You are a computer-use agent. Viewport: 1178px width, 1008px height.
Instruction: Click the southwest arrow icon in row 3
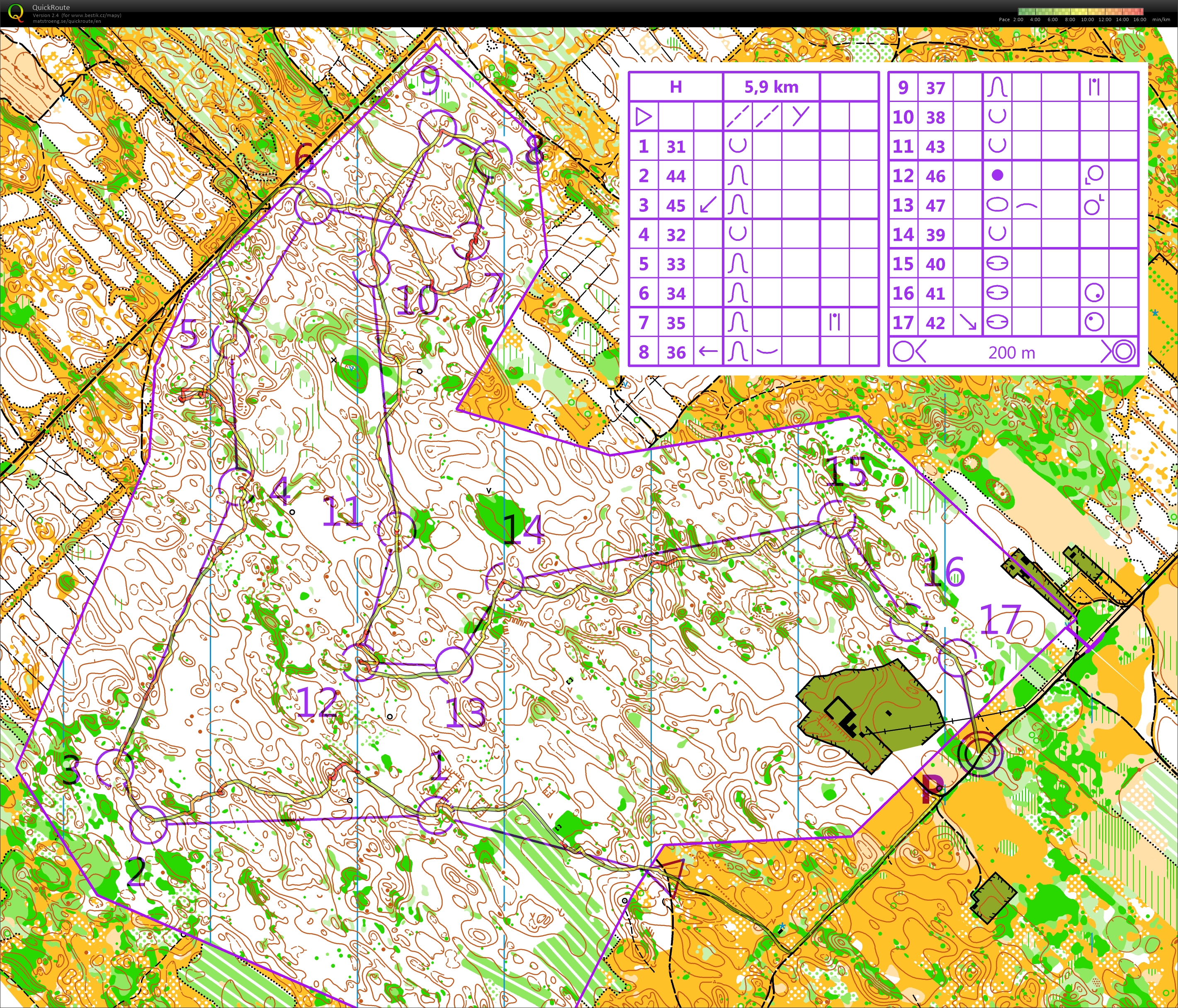pyautogui.click(x=708, y=205)
